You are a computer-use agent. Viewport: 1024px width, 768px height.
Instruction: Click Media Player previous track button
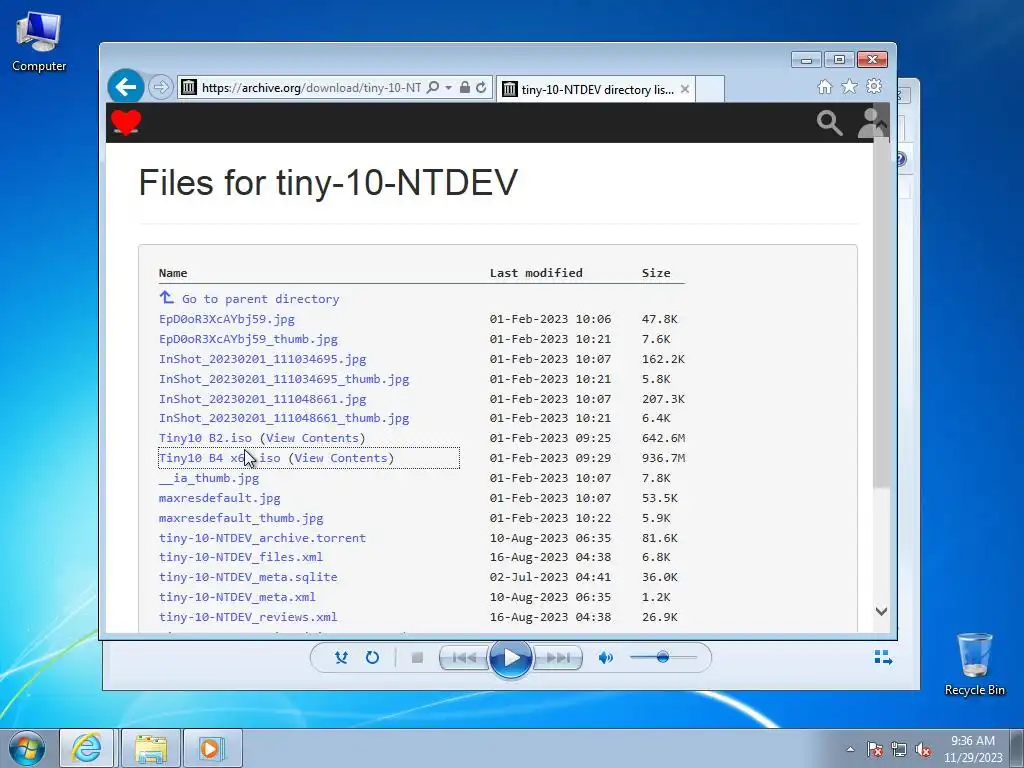pos(464,658)
